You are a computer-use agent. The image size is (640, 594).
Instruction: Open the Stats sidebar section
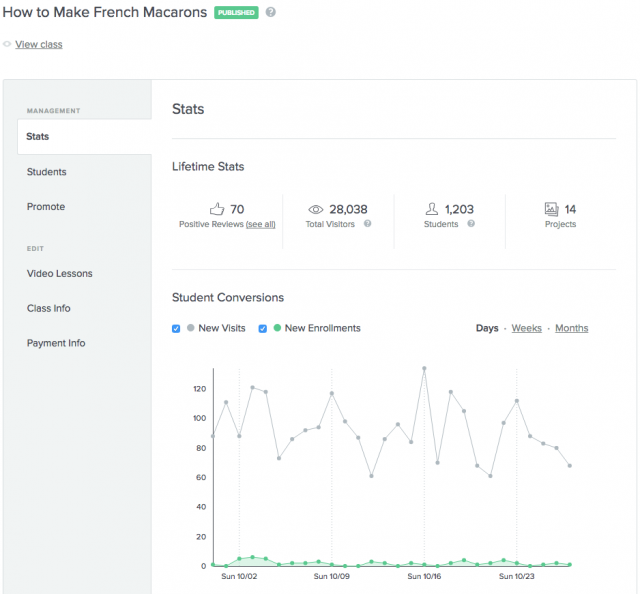pyautogui.click(x=38, y=137)
